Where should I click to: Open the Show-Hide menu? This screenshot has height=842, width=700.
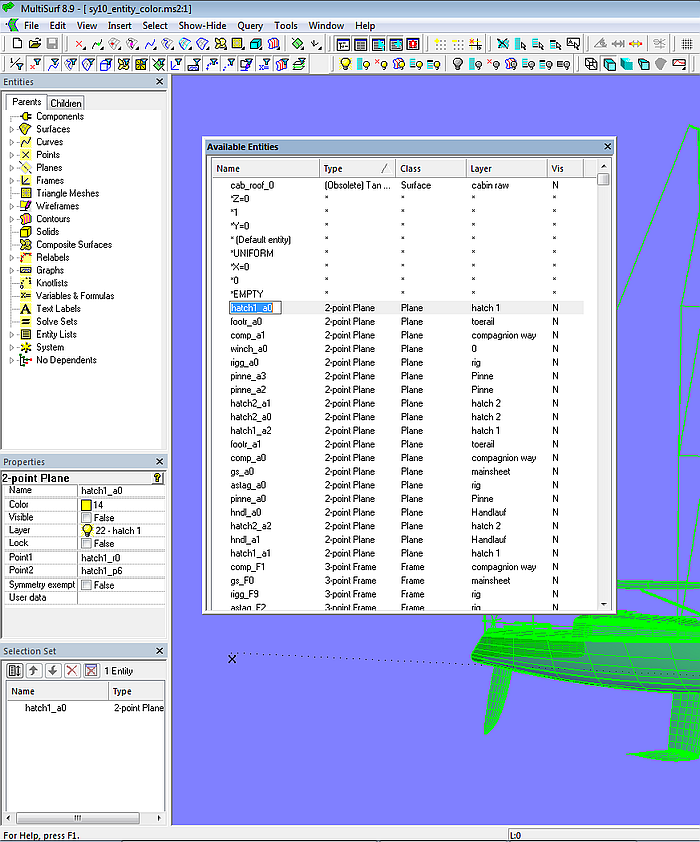click(202, 25)
